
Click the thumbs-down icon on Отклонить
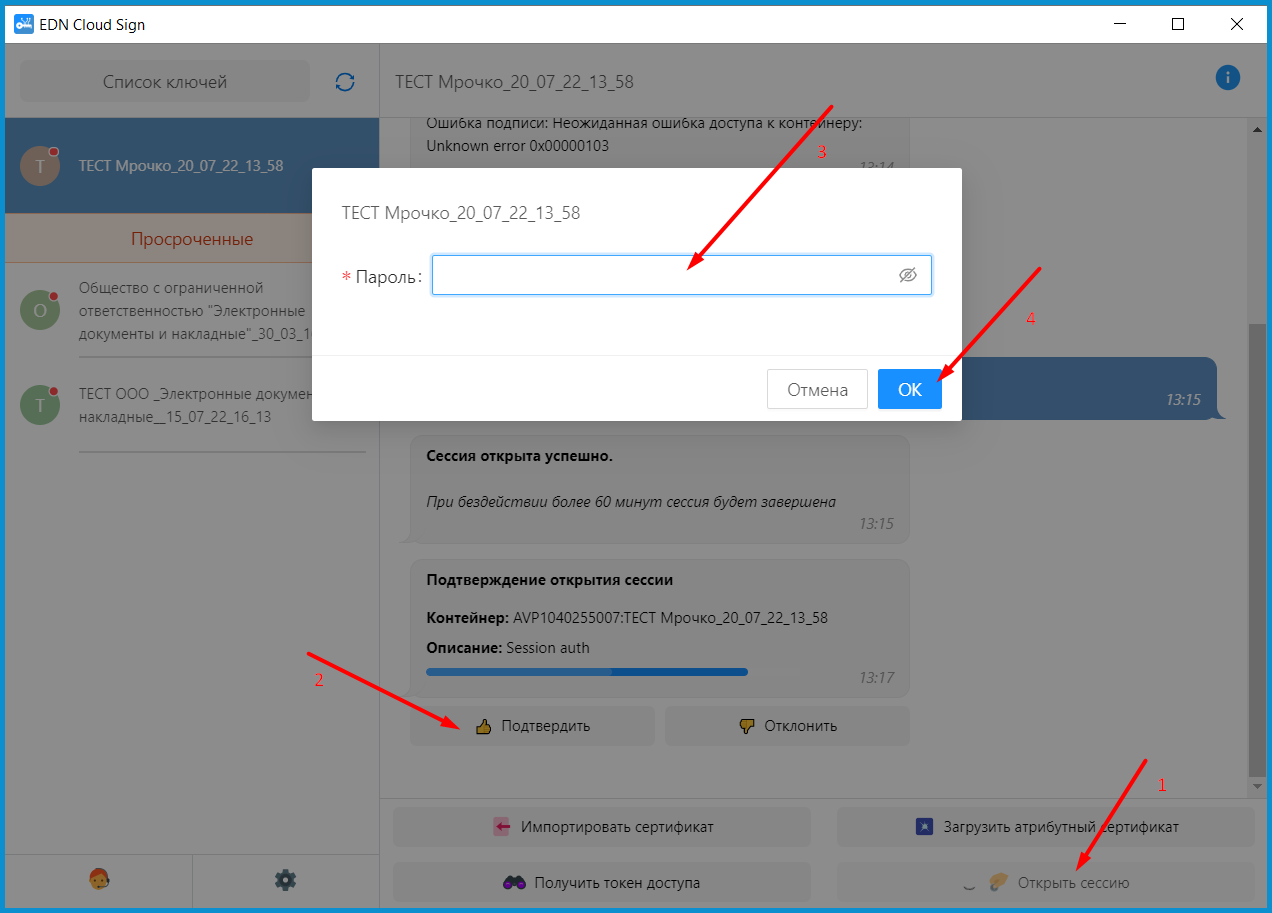coord(746,727)
